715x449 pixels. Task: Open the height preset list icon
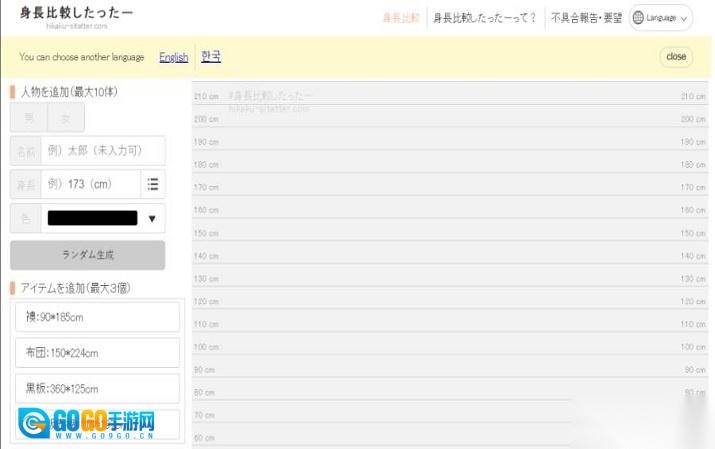153,184
